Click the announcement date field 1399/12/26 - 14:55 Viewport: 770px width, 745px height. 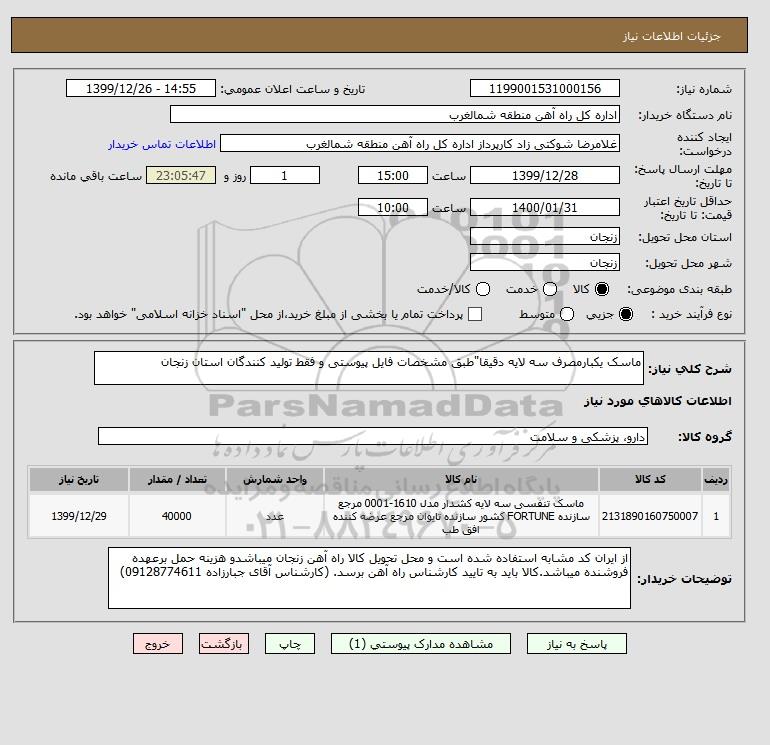[x=141, y=89]
